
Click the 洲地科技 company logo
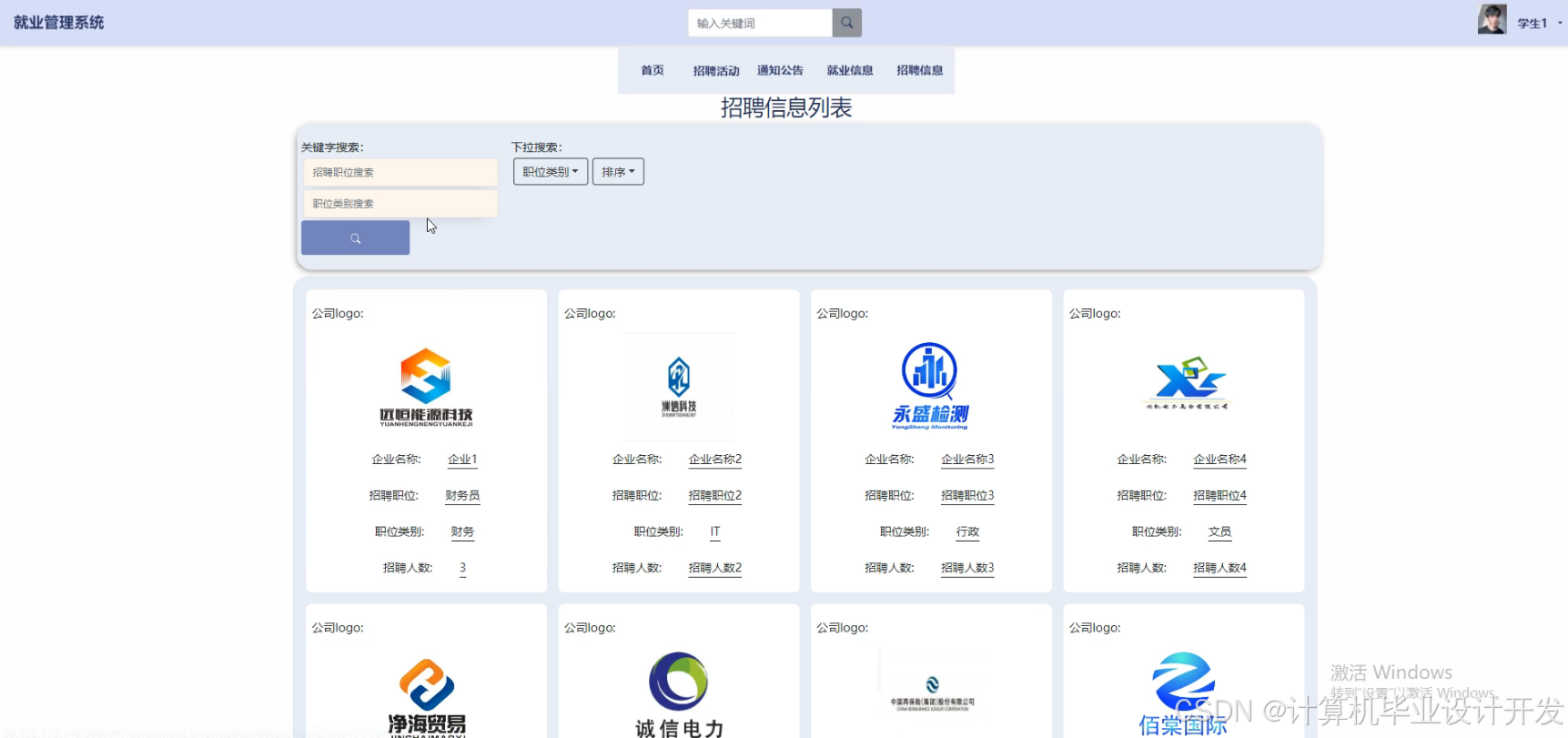(x=679, y=387)
